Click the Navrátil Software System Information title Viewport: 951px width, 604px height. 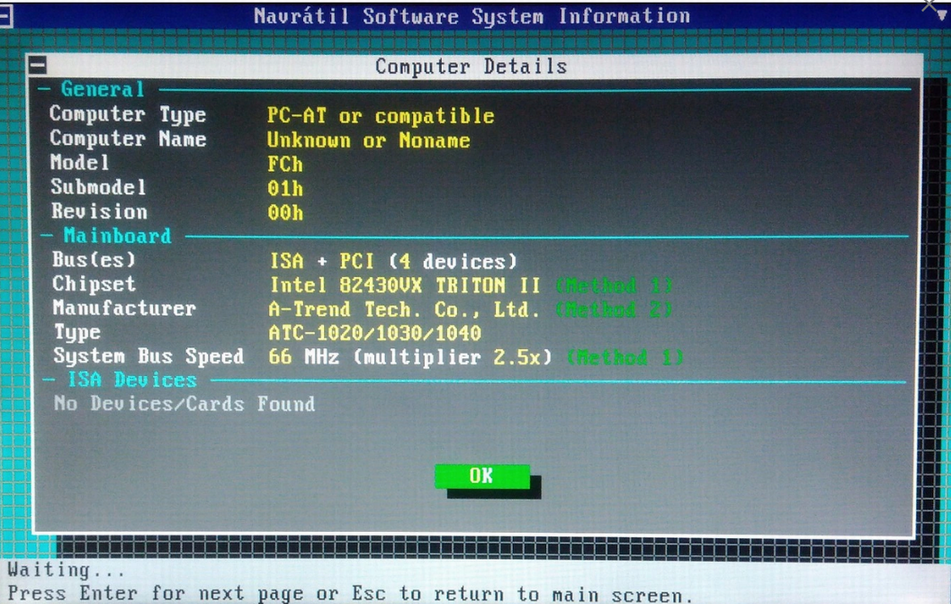[472, 16]
